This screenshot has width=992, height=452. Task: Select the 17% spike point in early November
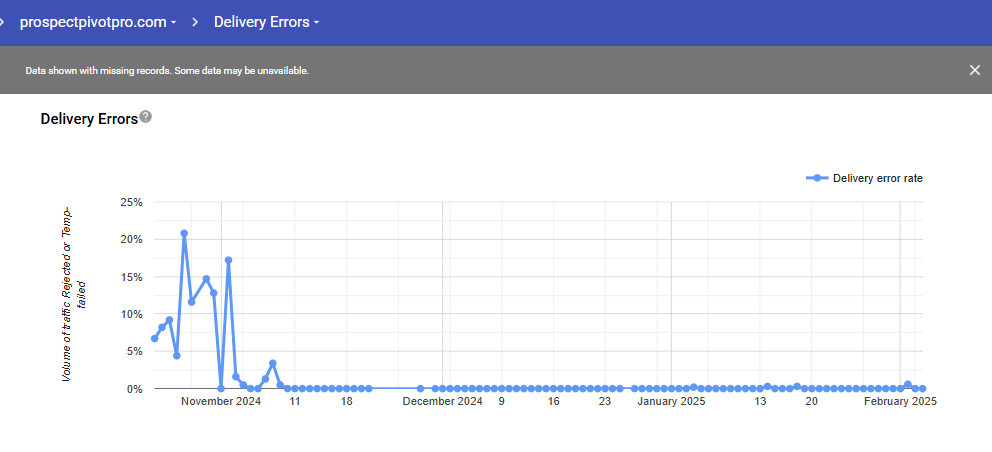(228, 260)
